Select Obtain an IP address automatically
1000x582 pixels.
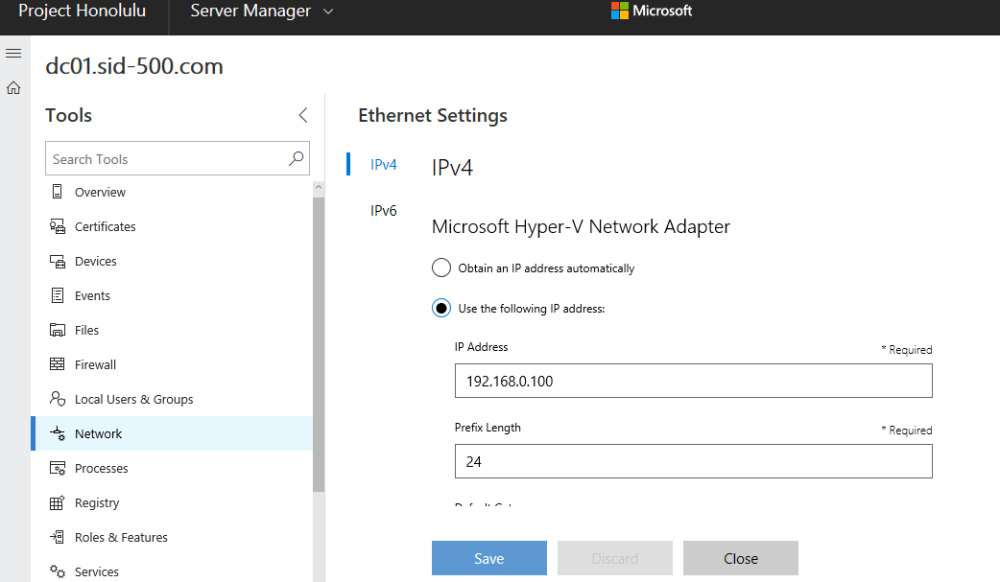(441, 268)
